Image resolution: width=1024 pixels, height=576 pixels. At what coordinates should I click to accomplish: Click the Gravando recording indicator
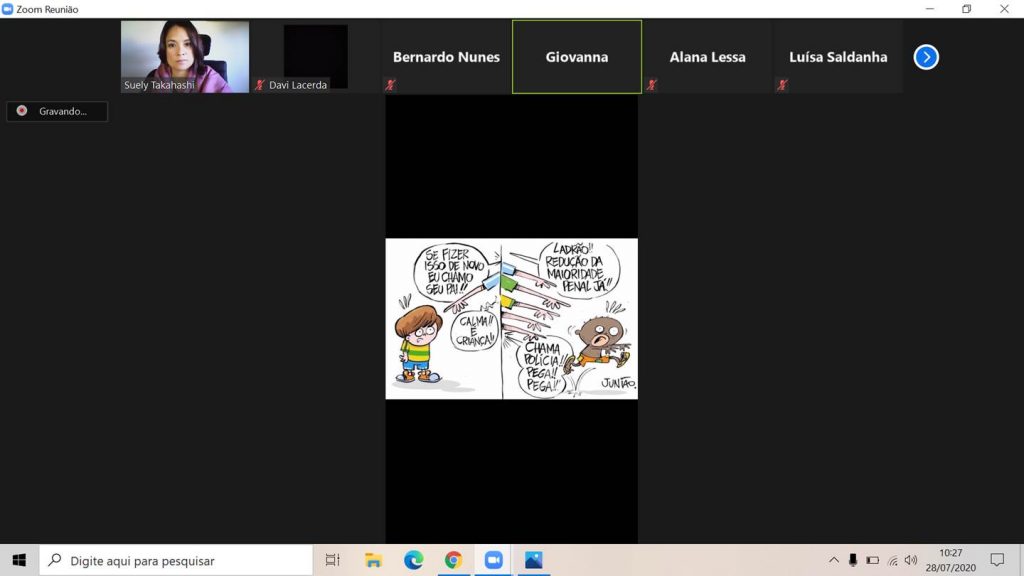pos(57,111)
